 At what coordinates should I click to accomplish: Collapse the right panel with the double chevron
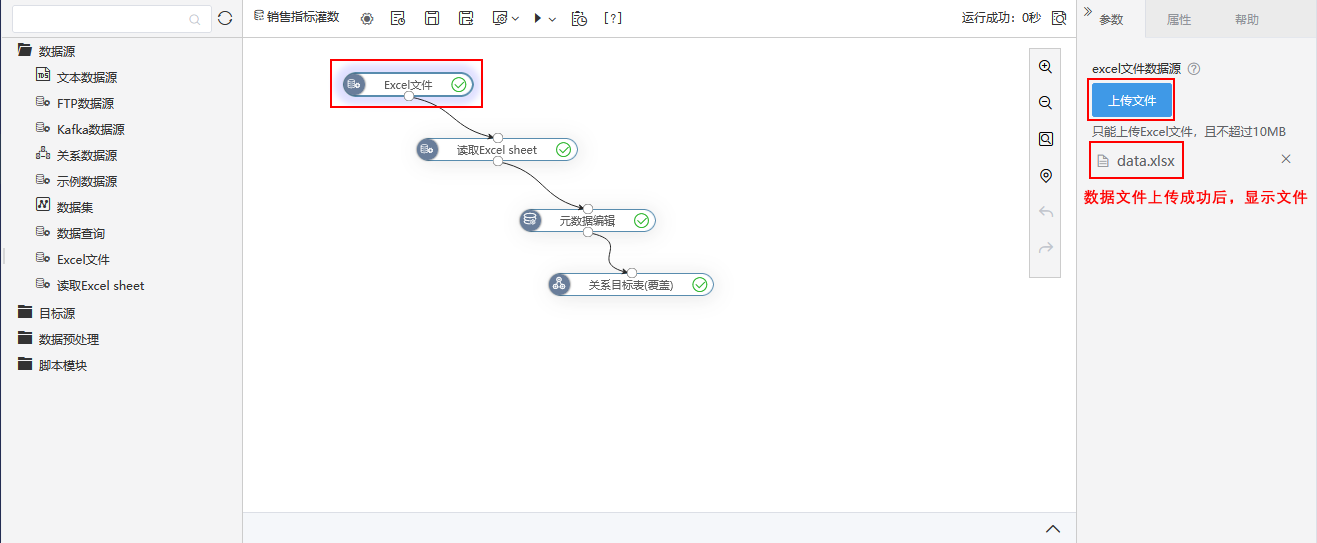point(1088,12)
